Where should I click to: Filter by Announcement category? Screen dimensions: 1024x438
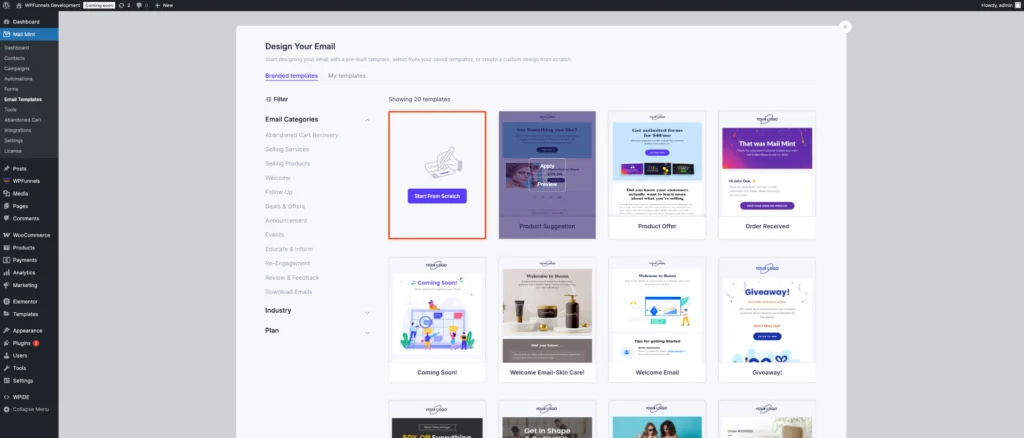click(x=286, y=221)
